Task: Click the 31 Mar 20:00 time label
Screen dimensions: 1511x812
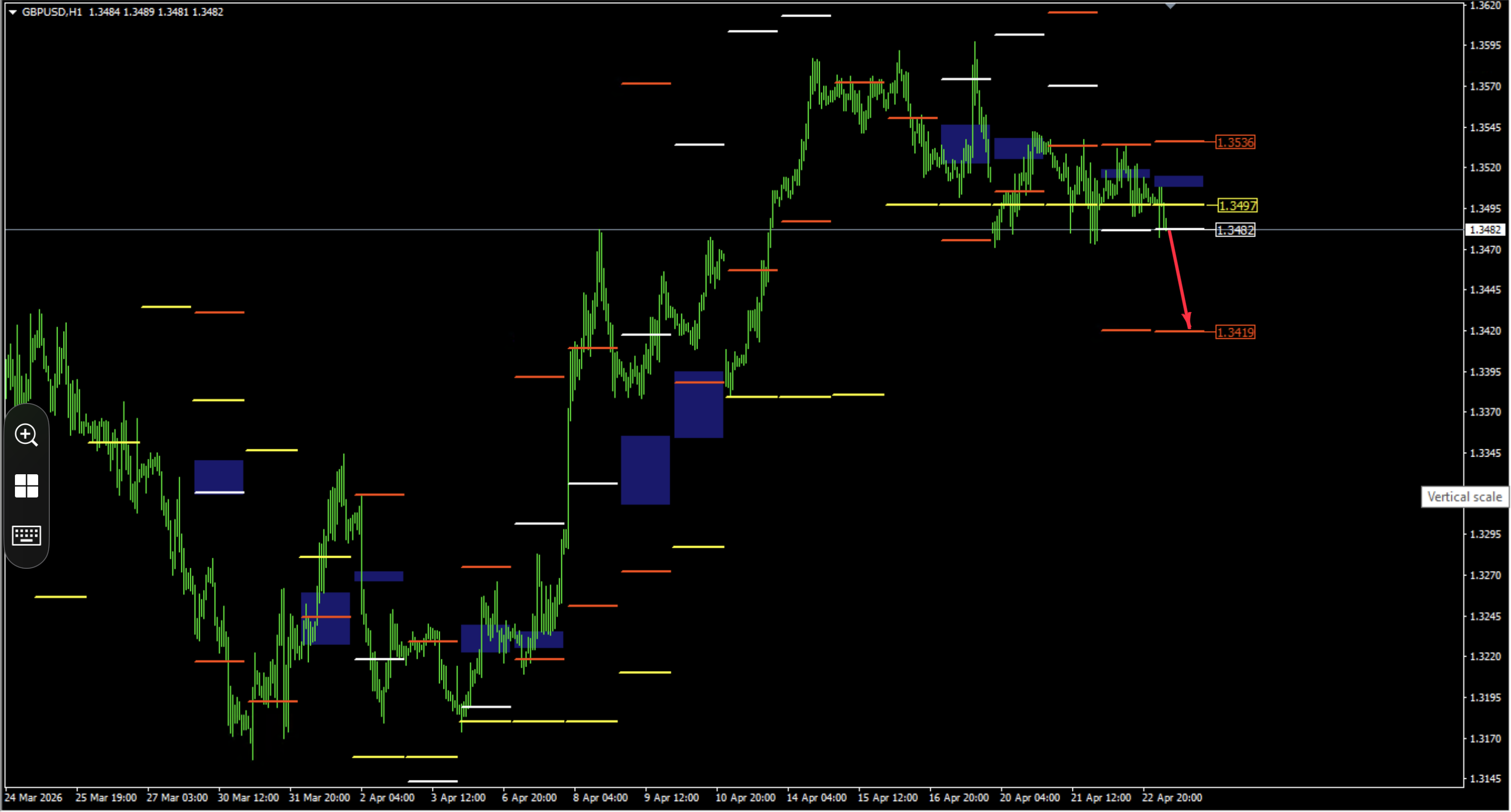Action: [x=320, y=799]
